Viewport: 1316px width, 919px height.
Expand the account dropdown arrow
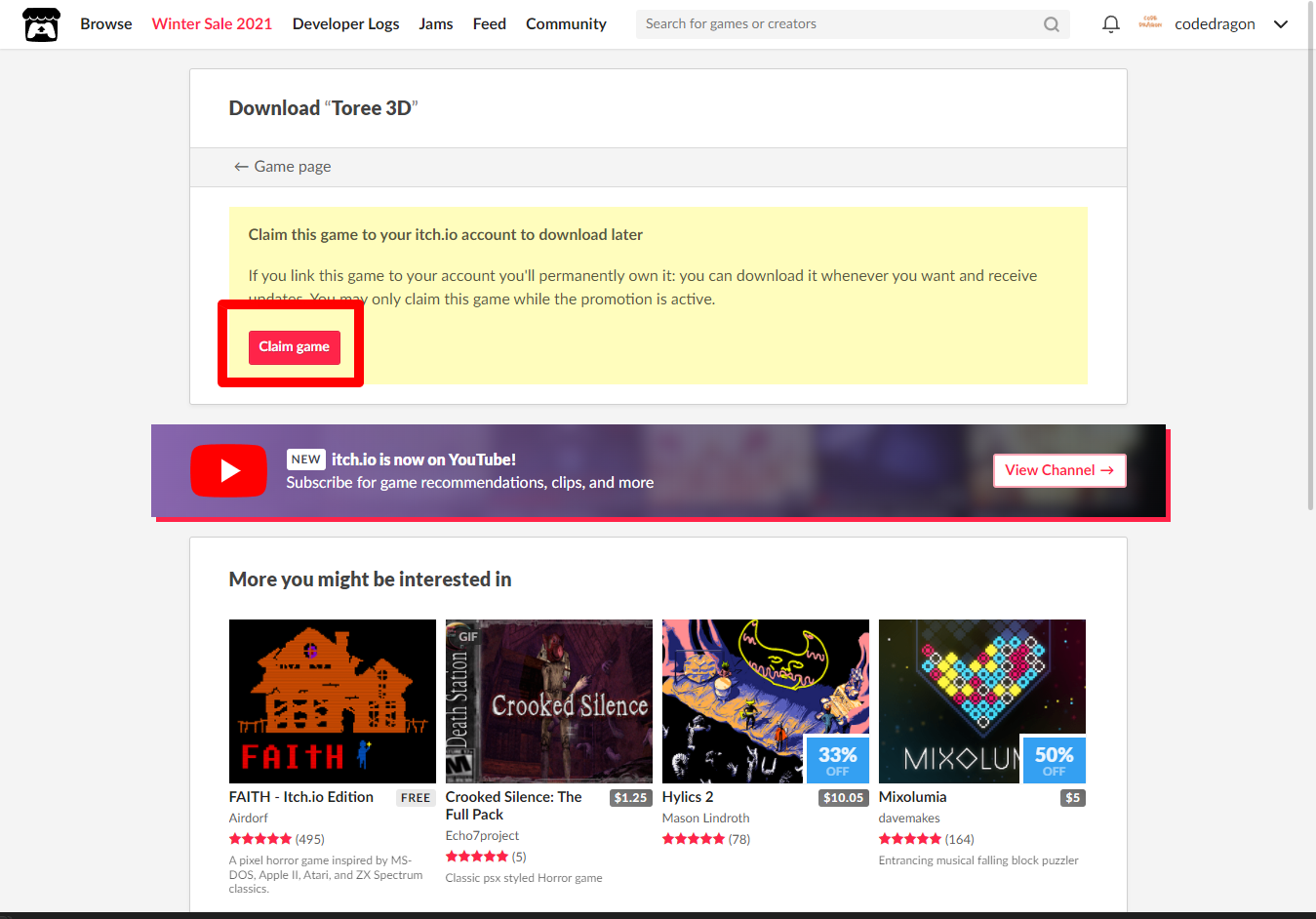(x=1281, y=24)
